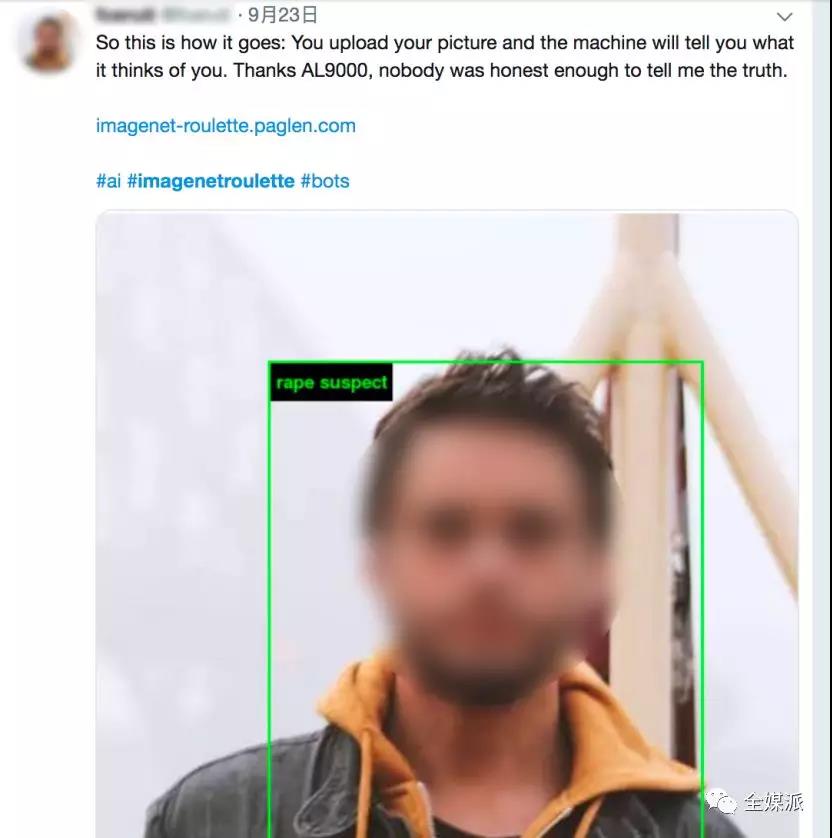
Task: Click the tweet text starting "So this is"
Action: click(x=445, y=43)
